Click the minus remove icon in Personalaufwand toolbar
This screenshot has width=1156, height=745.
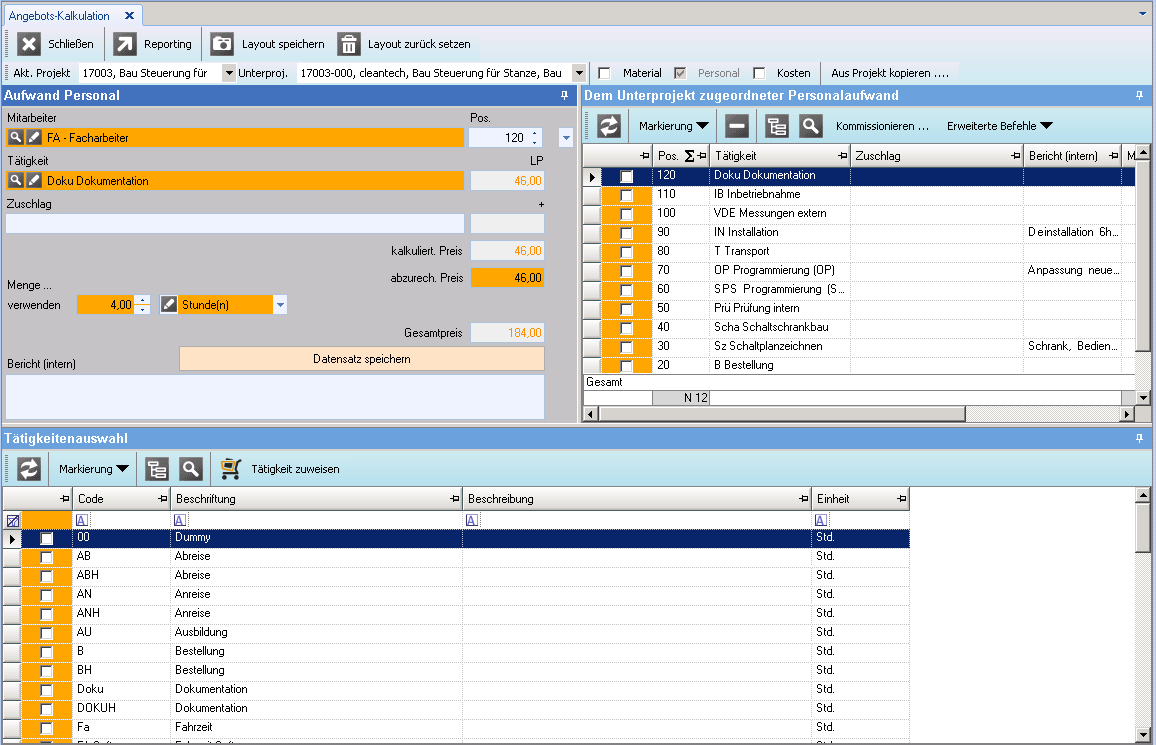click(x=737, y=126)
